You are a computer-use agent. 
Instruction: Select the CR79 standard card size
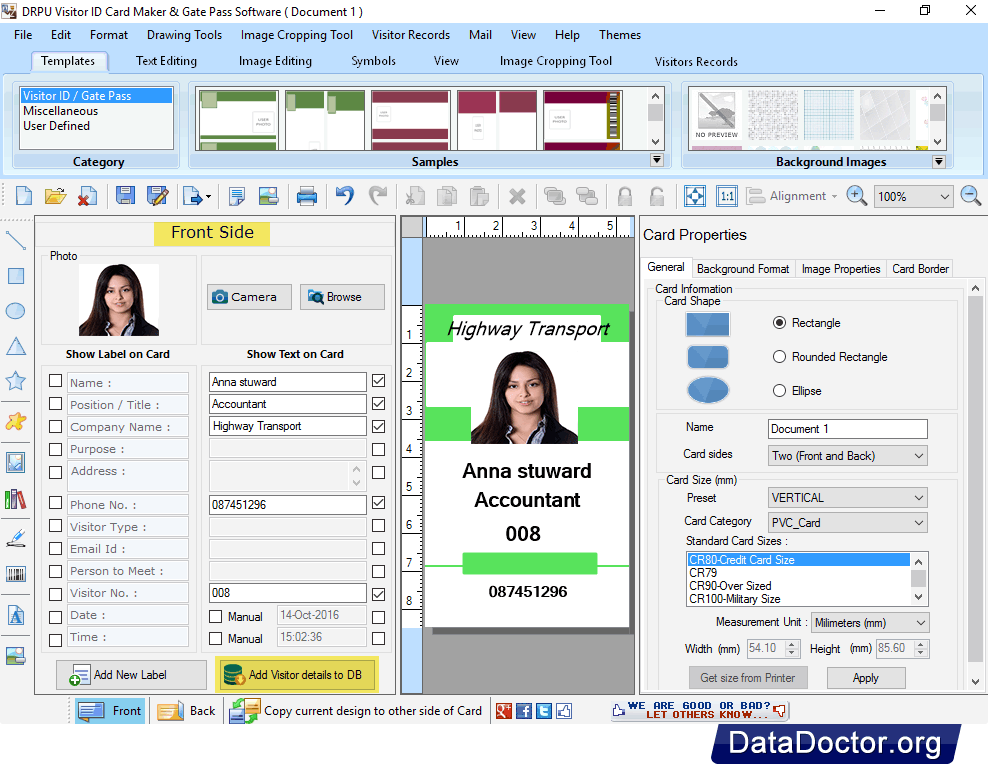pos(703,573)
